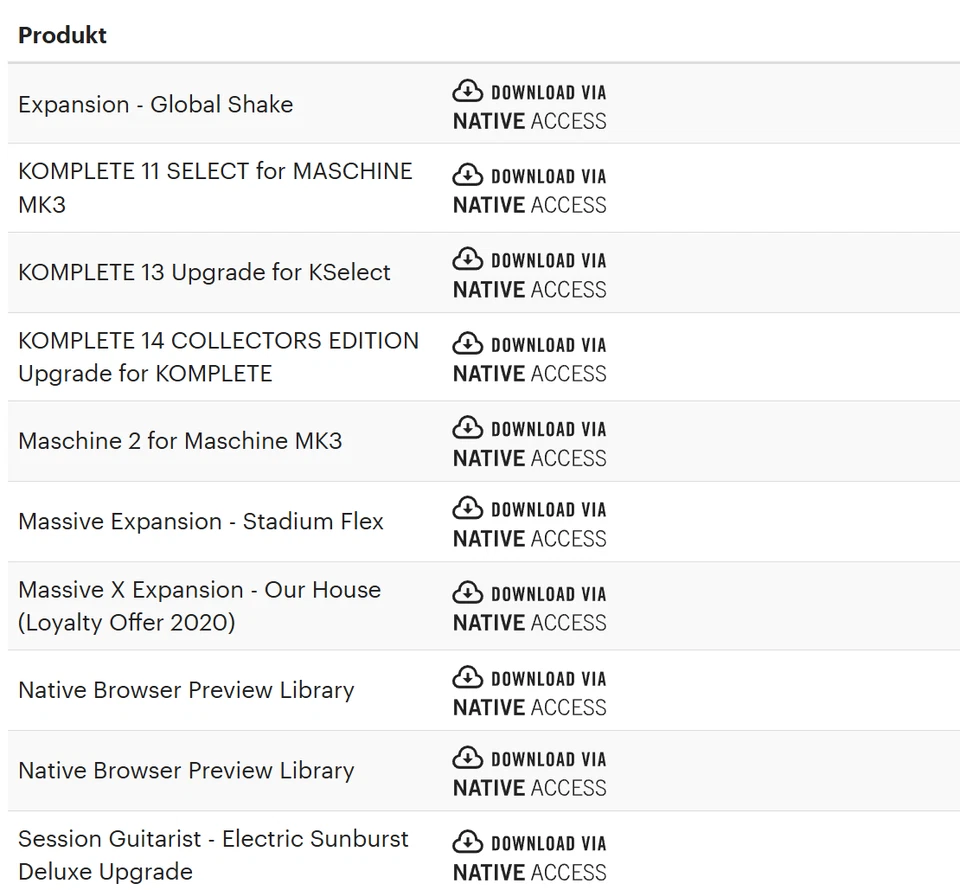The height and width of the screenshot is (890, 960).
Task: Click the download cloud icon for the first Native Browser Preview Library
Action: tap(466, 677)
